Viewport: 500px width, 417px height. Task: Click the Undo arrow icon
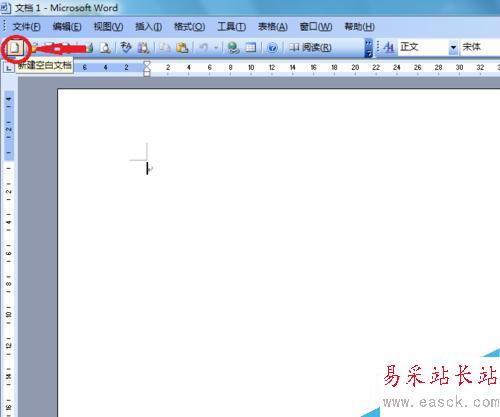[x=203, y=48]
